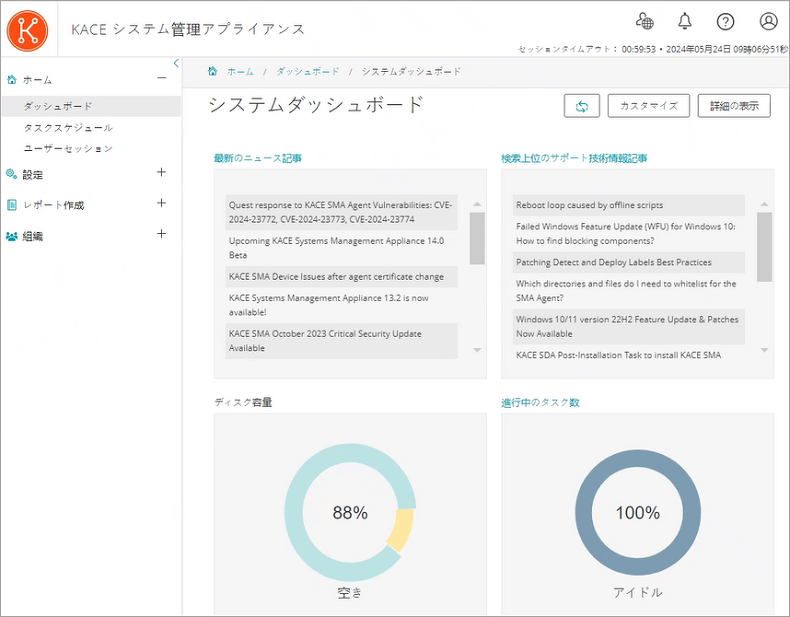Click the カスタマイズ button
The image size is (790, 617).
[648, 106]
